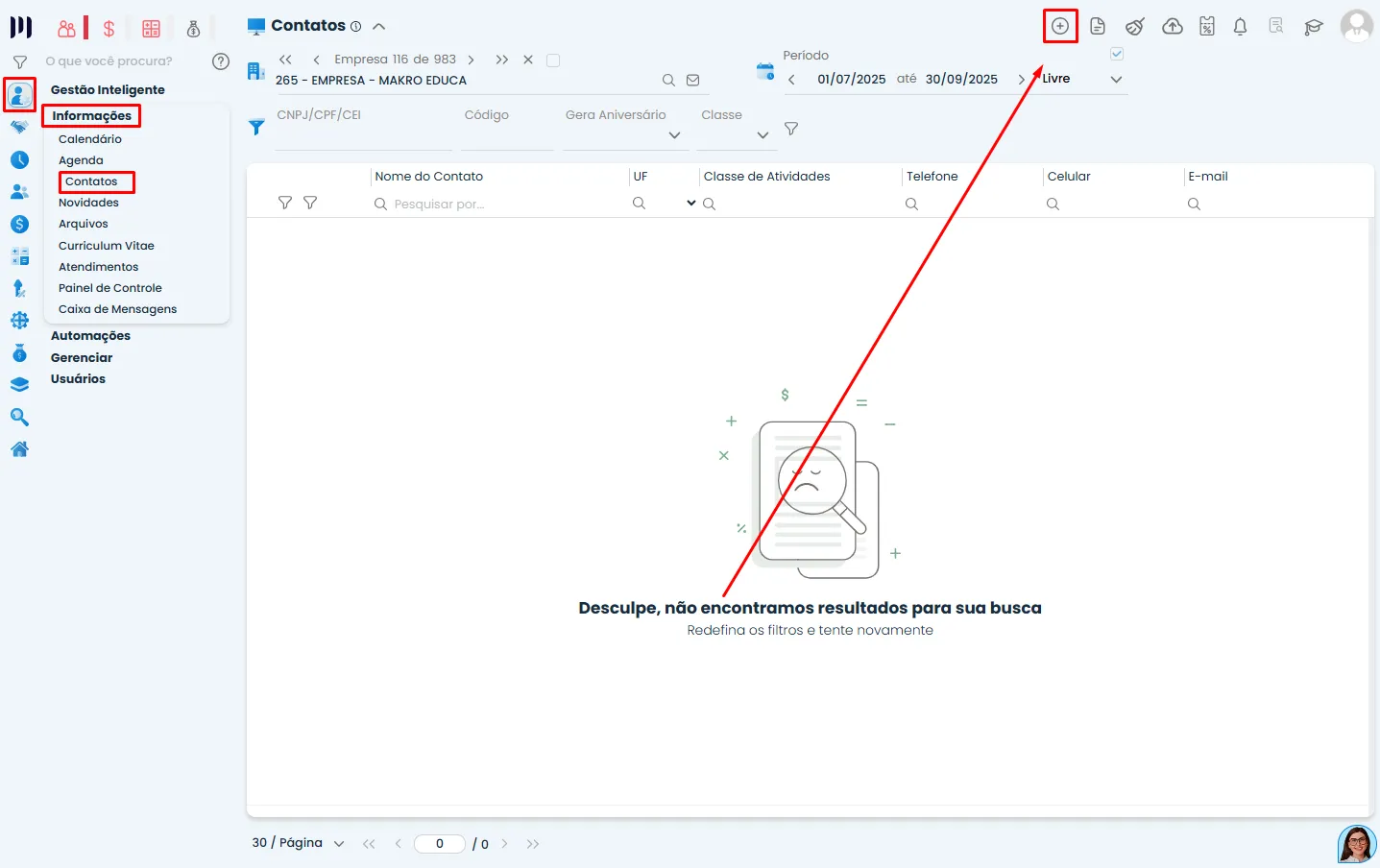This screenshot has width=1380, height=868.
Task: Open Arquivos in the Informações menu
Action: (x=84, y=224)
